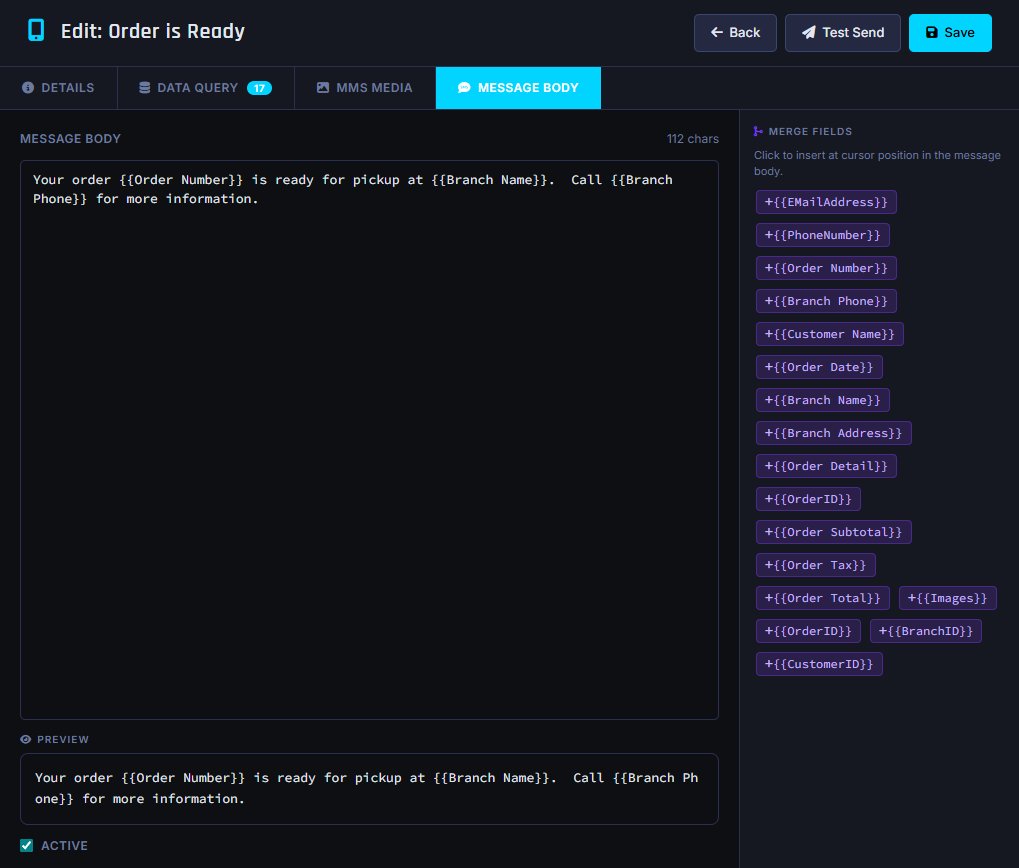The height and width of the screenshot is (868, 1019).
Task: Click the 112 chars counter
Action: (692, 139)
